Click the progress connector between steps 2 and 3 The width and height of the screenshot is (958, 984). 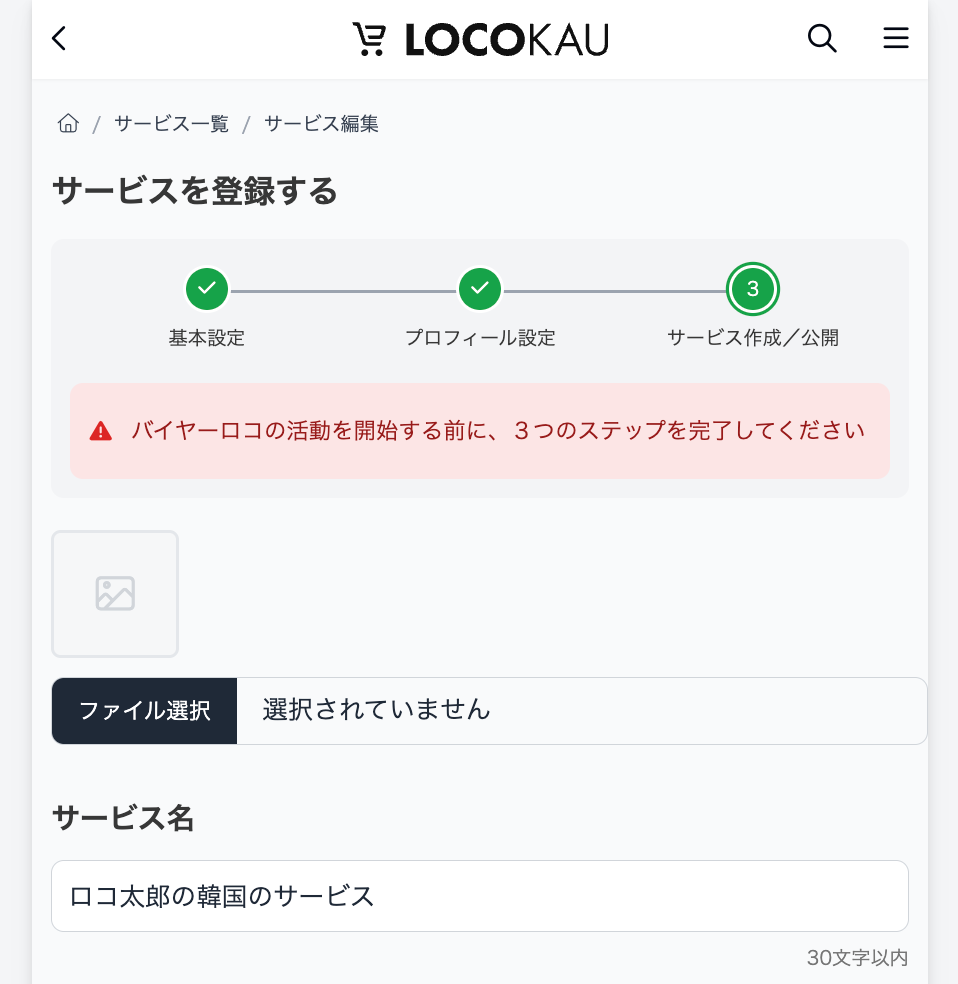pos(617,289)
